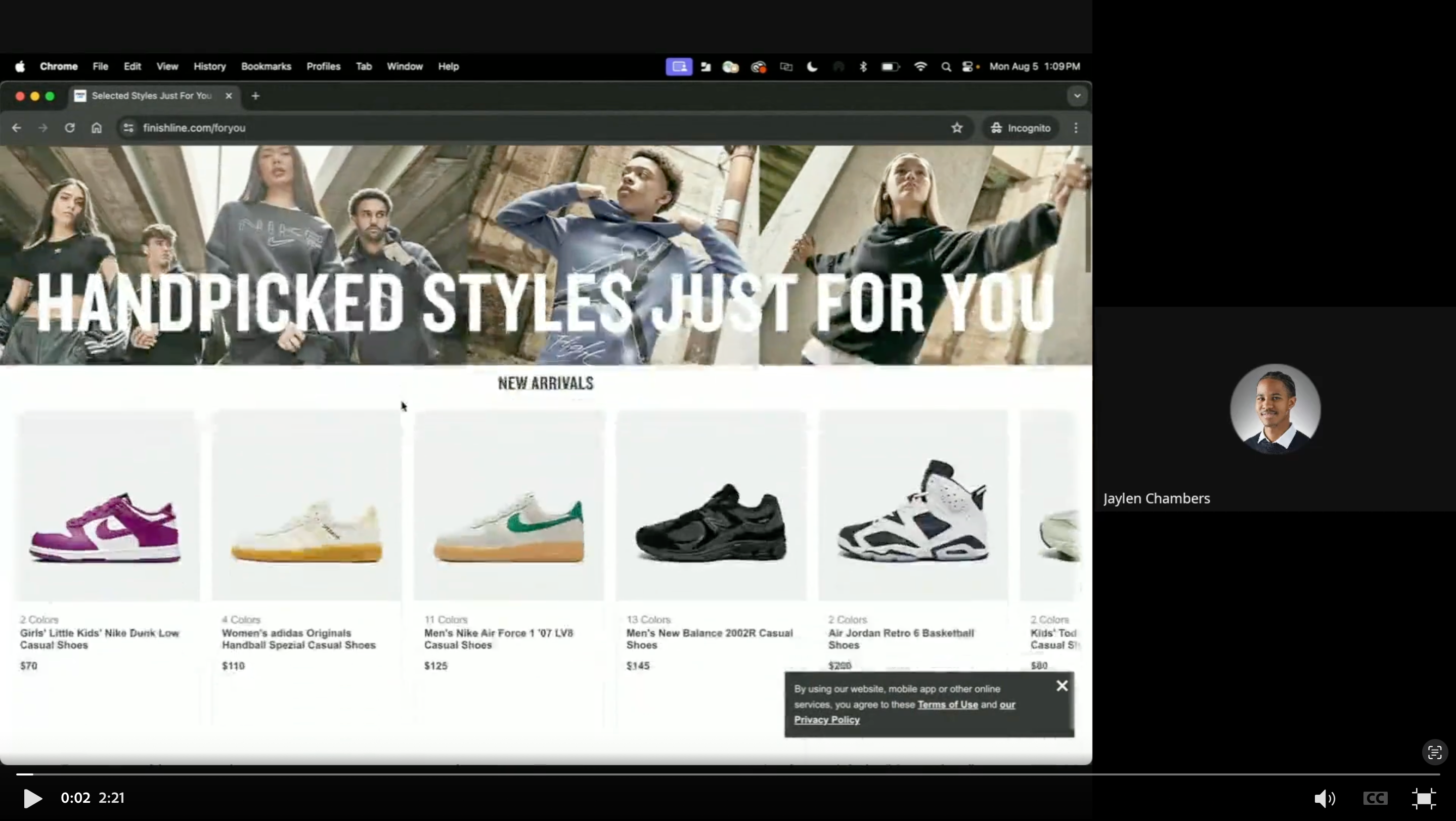Click the video progress bar
Image resolution: width=1456 pixels, height=821 pixels.
[x=727, y=773]
